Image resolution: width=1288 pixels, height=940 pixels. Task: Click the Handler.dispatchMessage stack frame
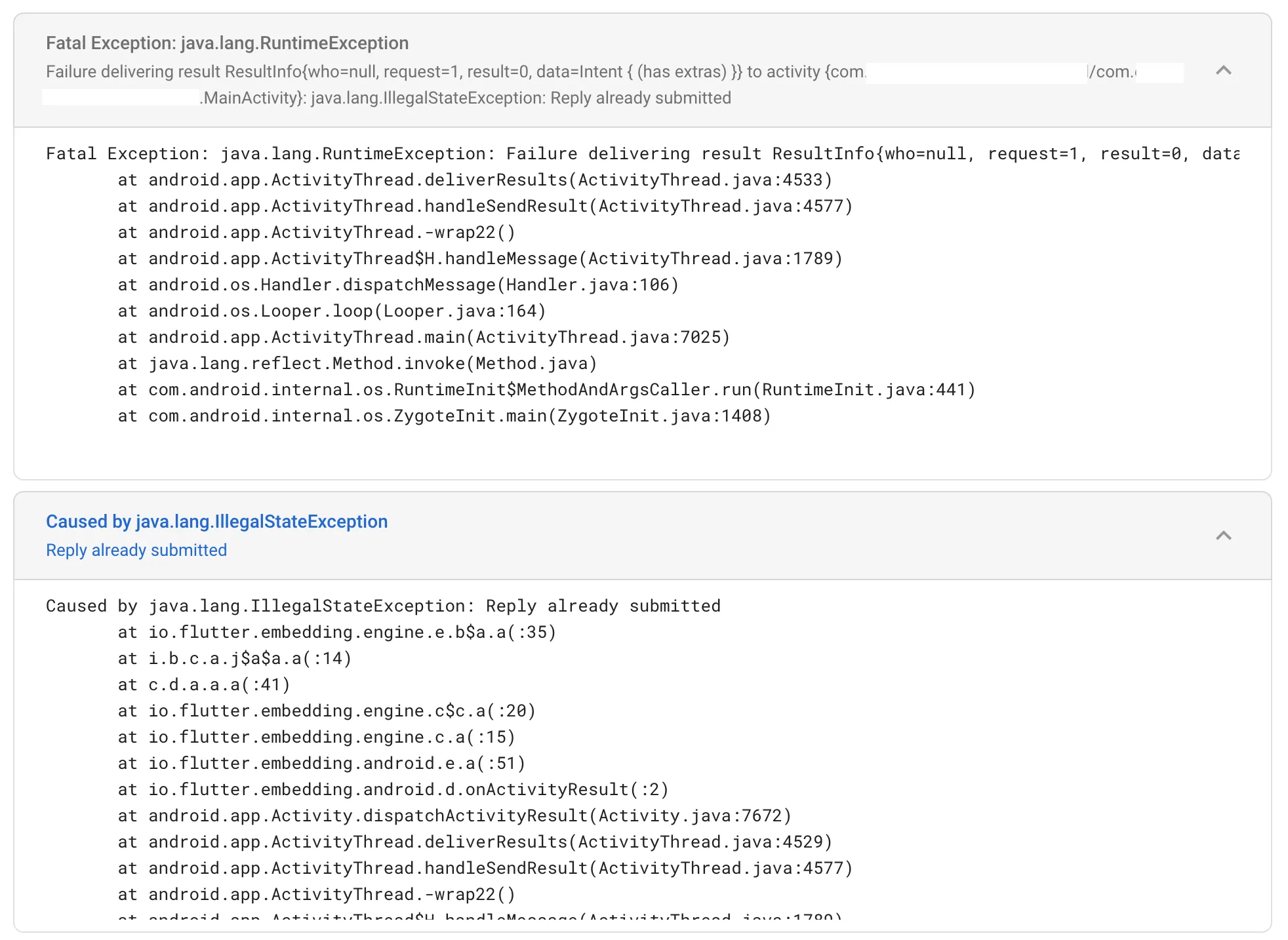398,285
